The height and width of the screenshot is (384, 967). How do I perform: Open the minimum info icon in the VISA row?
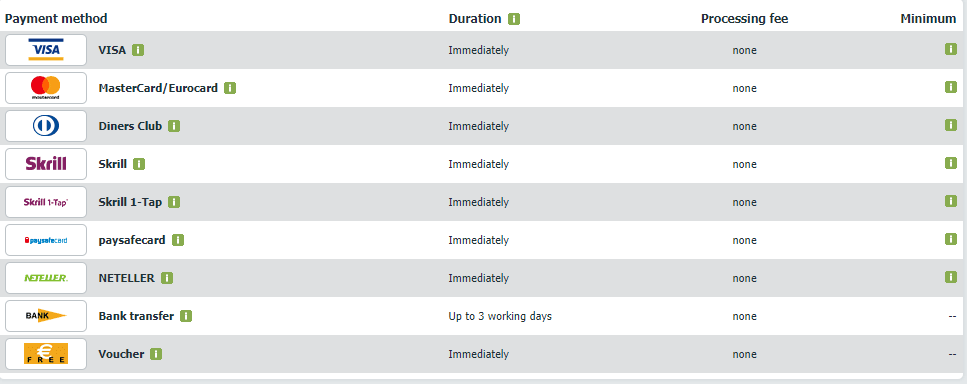point(950,49)
